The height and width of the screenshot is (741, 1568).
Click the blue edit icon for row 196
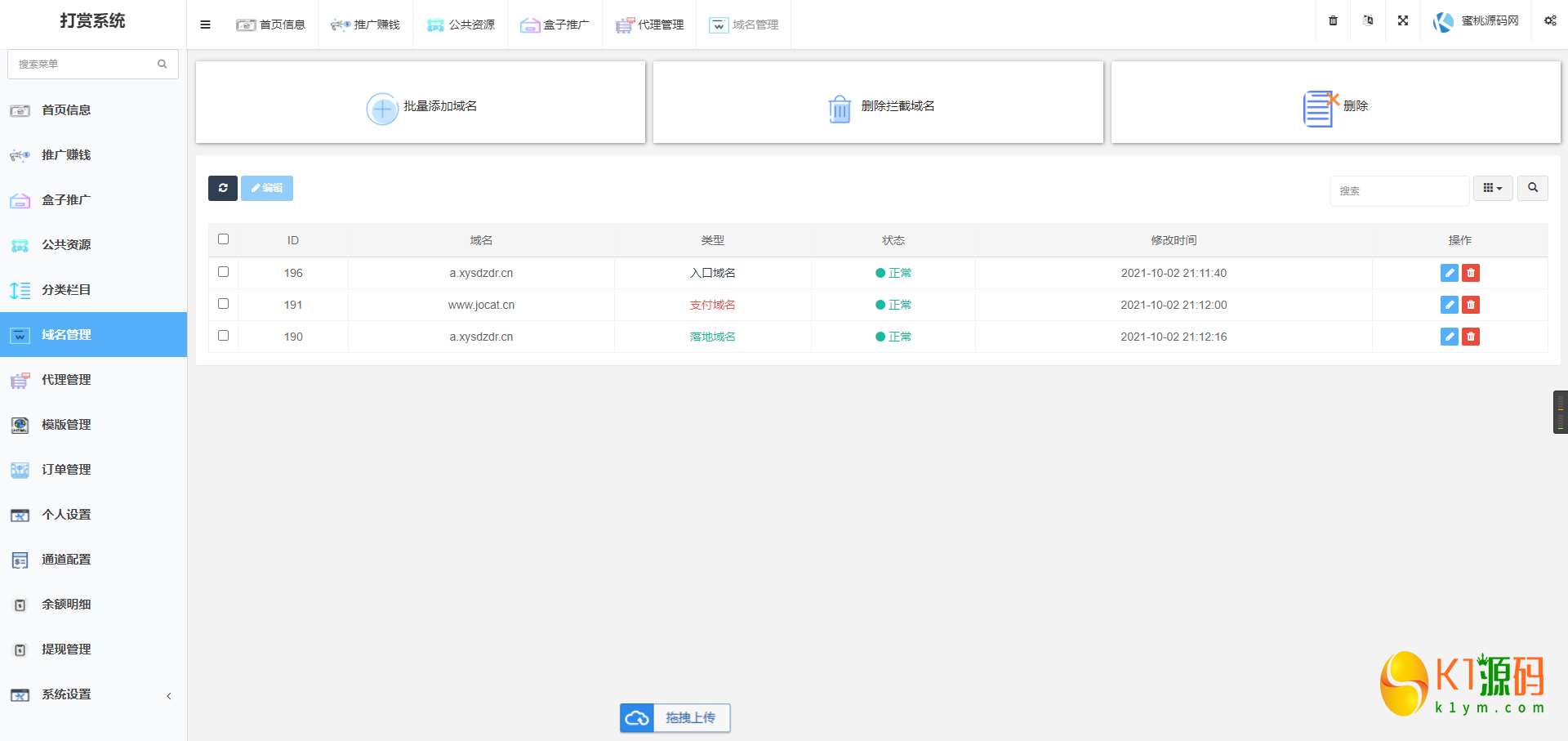coord(1449,273)
